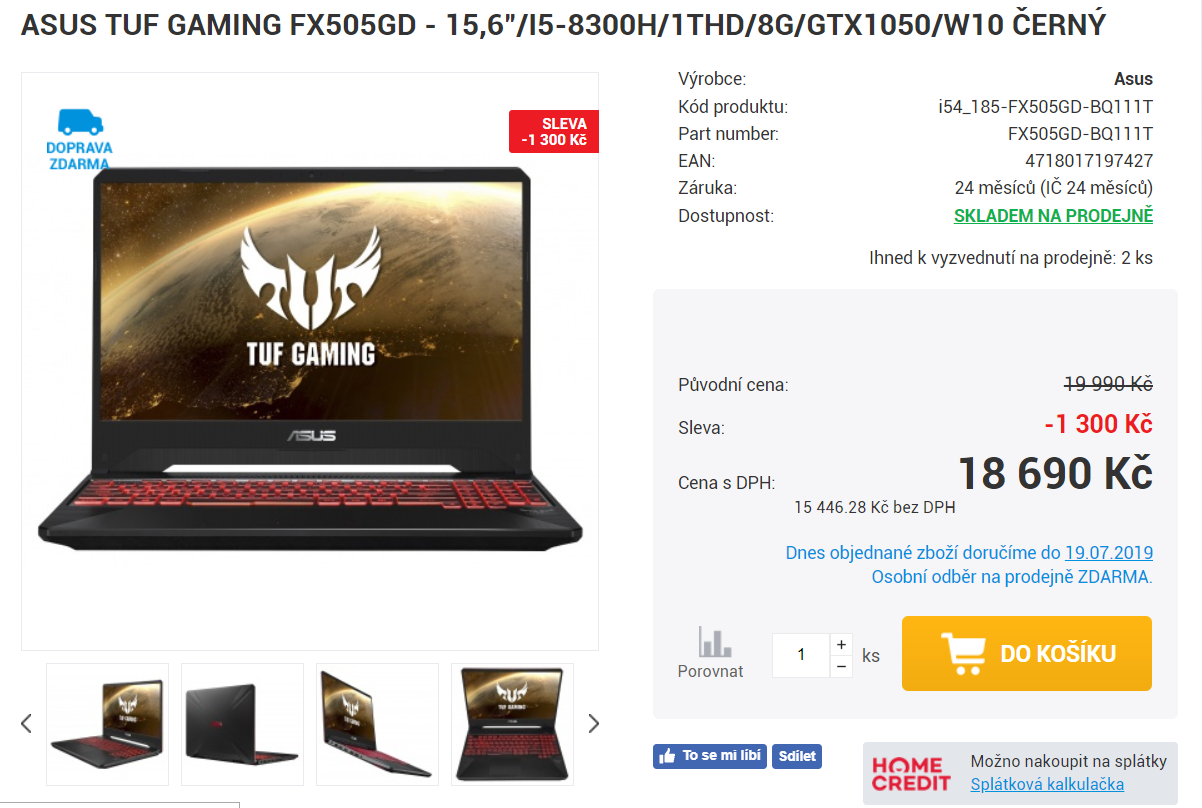Increase quantity with the plus button
This screenshot has height=808, width=1202.
pos(842,645)
